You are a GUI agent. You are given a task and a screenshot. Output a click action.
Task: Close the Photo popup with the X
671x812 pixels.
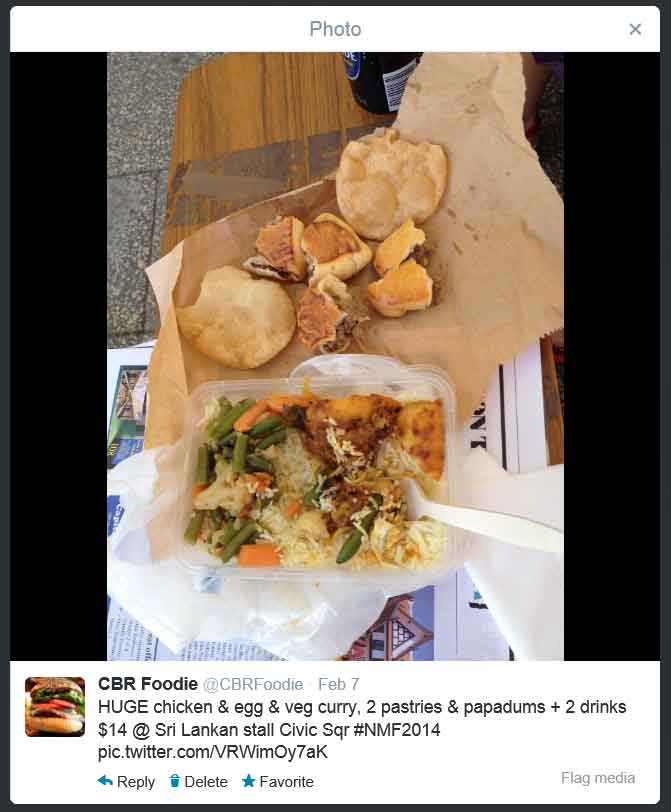(635, 29)
